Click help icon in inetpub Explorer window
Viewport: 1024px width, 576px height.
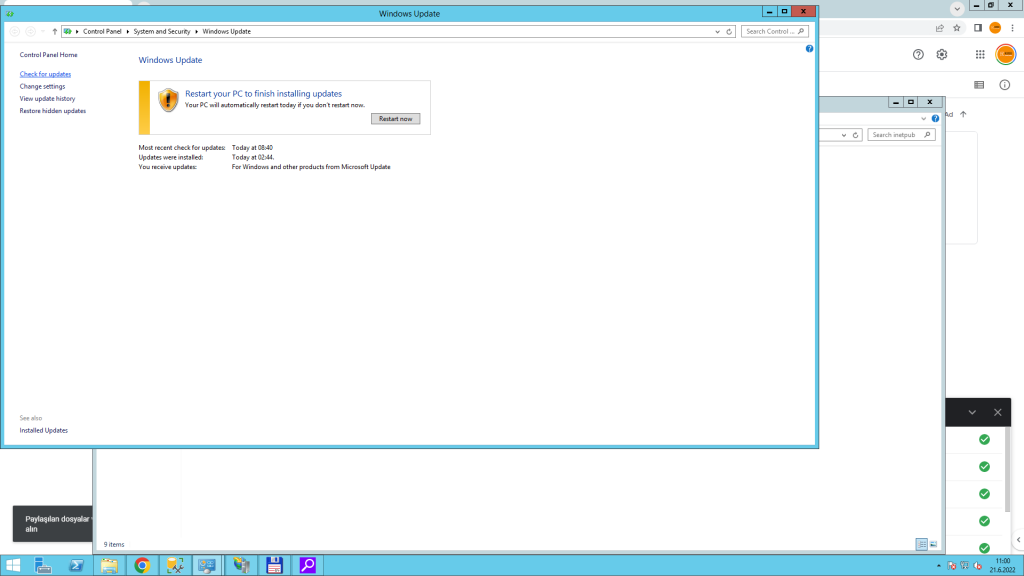click(935, 118)
